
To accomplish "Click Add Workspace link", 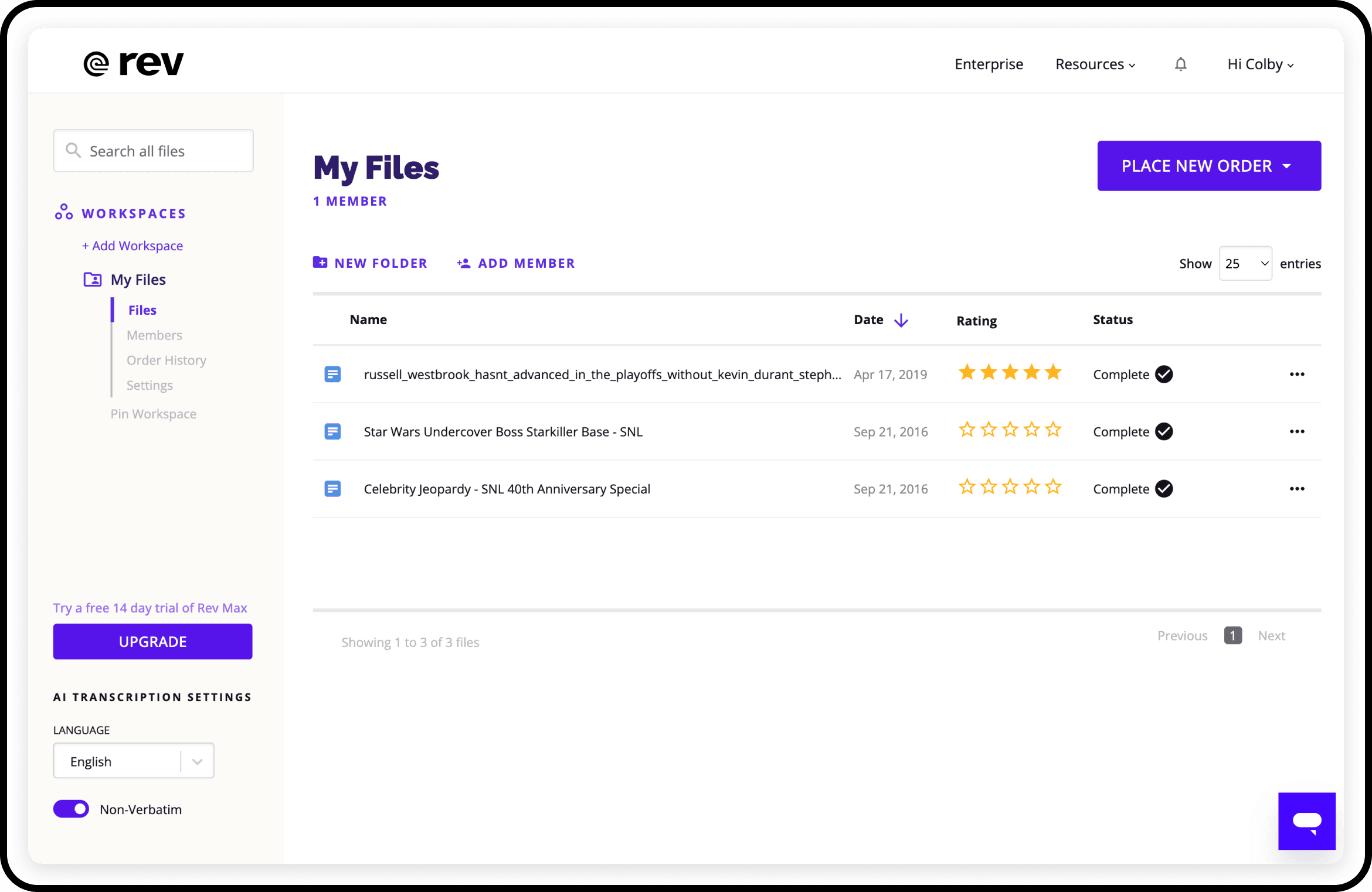I will [133, 246].
